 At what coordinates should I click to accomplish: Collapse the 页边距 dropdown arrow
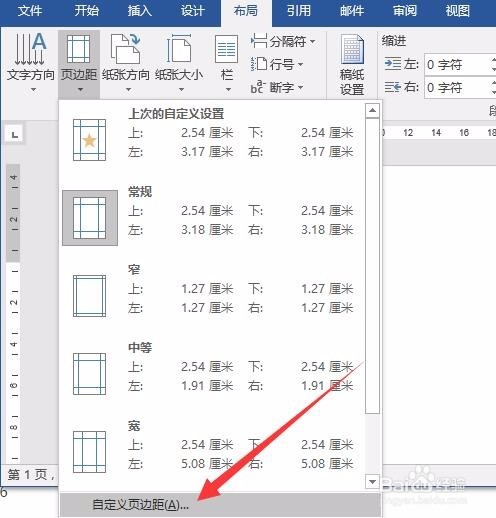click(x=80, y=89)
